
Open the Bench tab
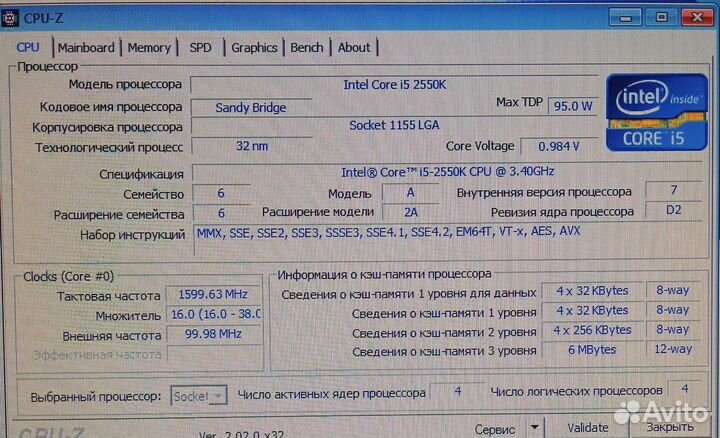tap(307, 48)
